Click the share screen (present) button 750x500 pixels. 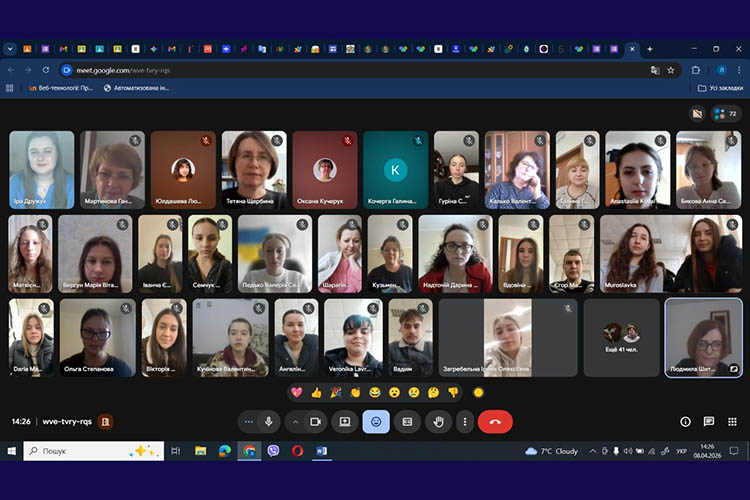pos(345,422)
